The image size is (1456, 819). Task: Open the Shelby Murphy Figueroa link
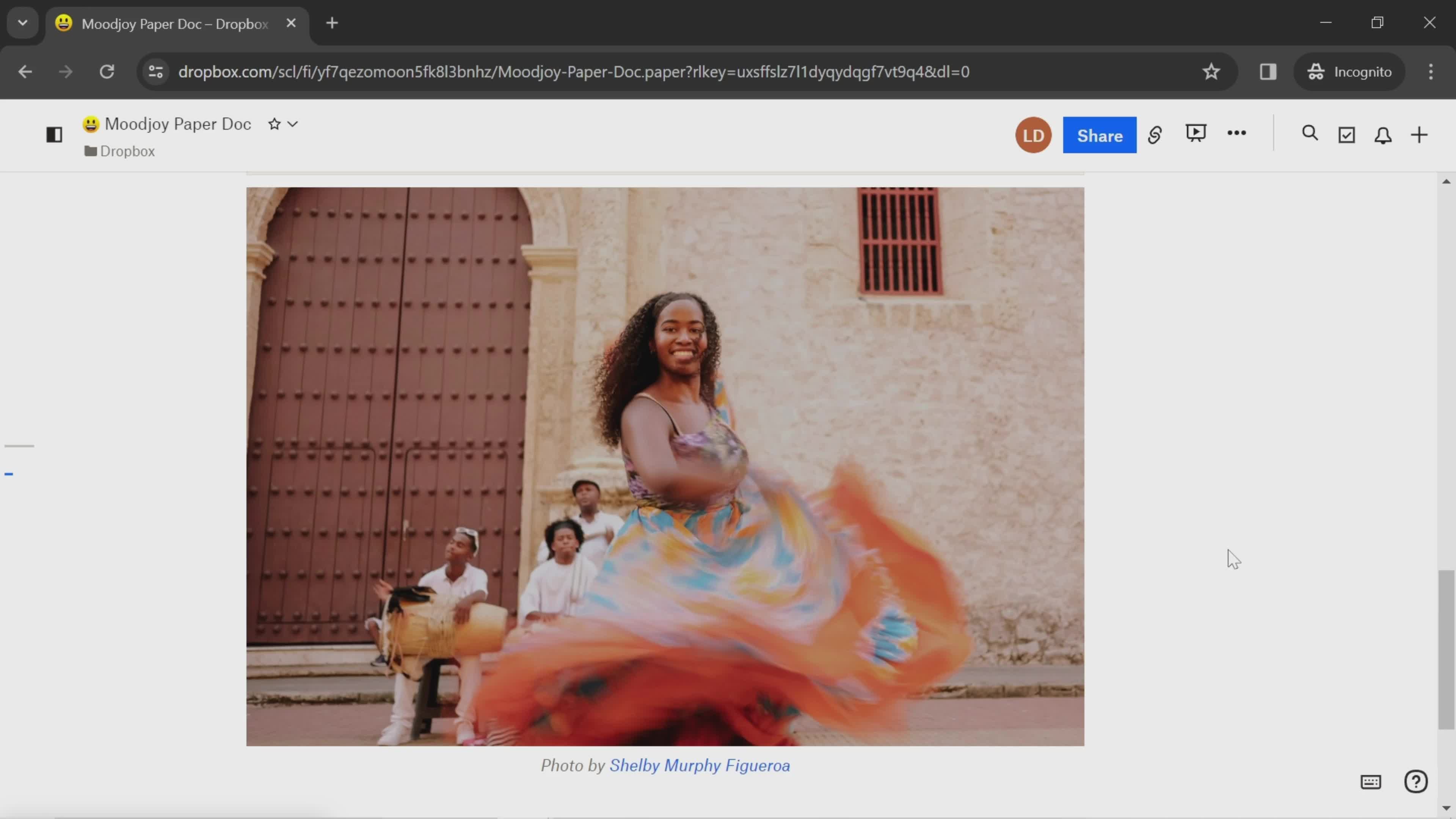[x=700, y=765]
